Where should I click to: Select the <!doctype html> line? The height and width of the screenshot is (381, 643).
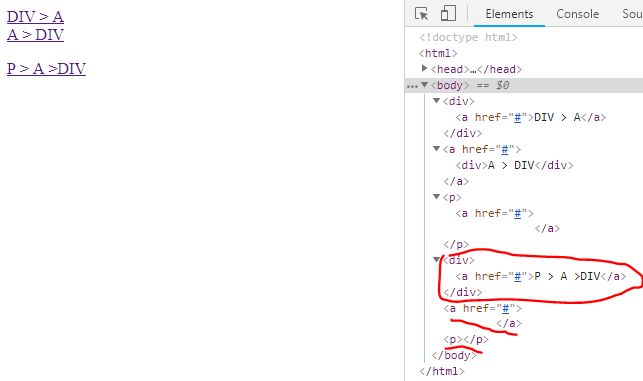(x=468, y=37)
